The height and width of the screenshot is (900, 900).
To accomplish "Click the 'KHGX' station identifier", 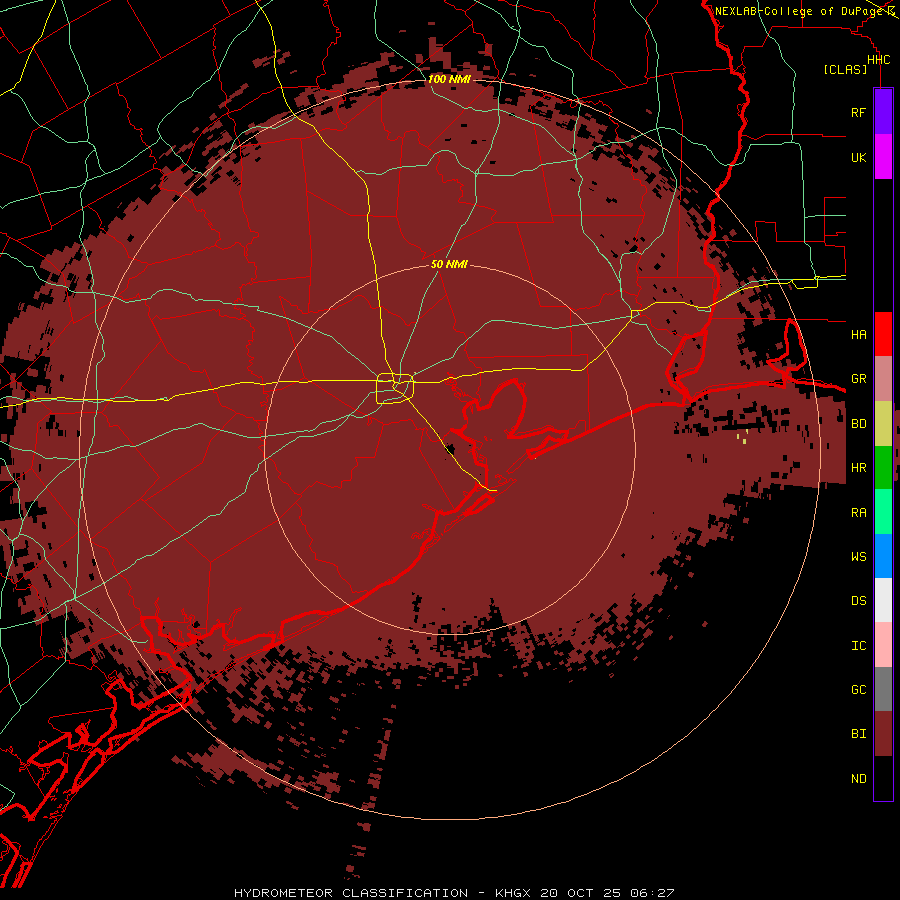I will pos(513,893).
